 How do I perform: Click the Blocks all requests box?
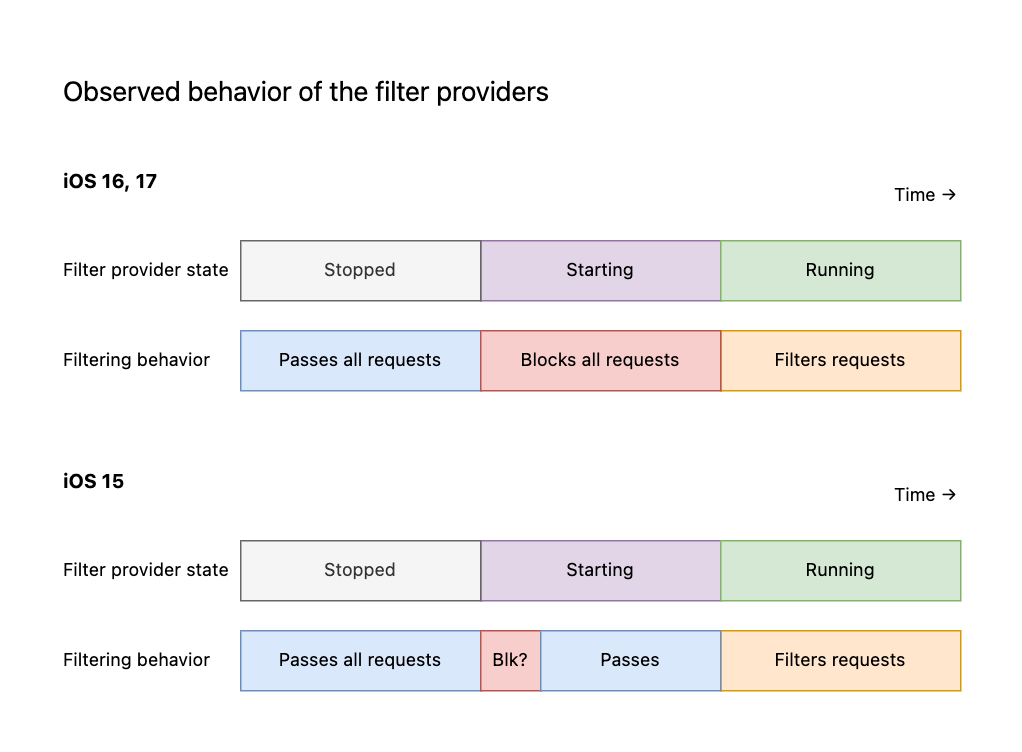tap(600, 360)
